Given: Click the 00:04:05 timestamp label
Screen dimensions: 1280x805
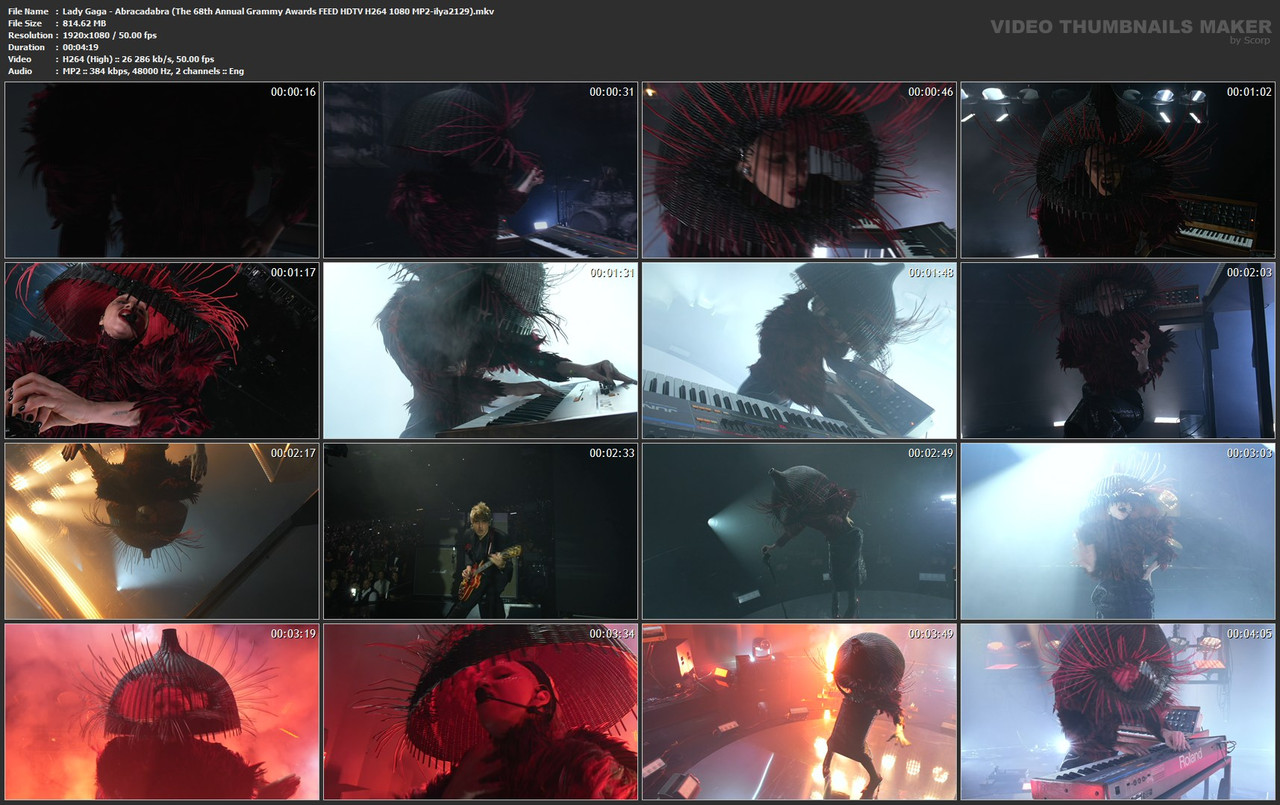Looking at the screenshot, I should (1249, 633).
